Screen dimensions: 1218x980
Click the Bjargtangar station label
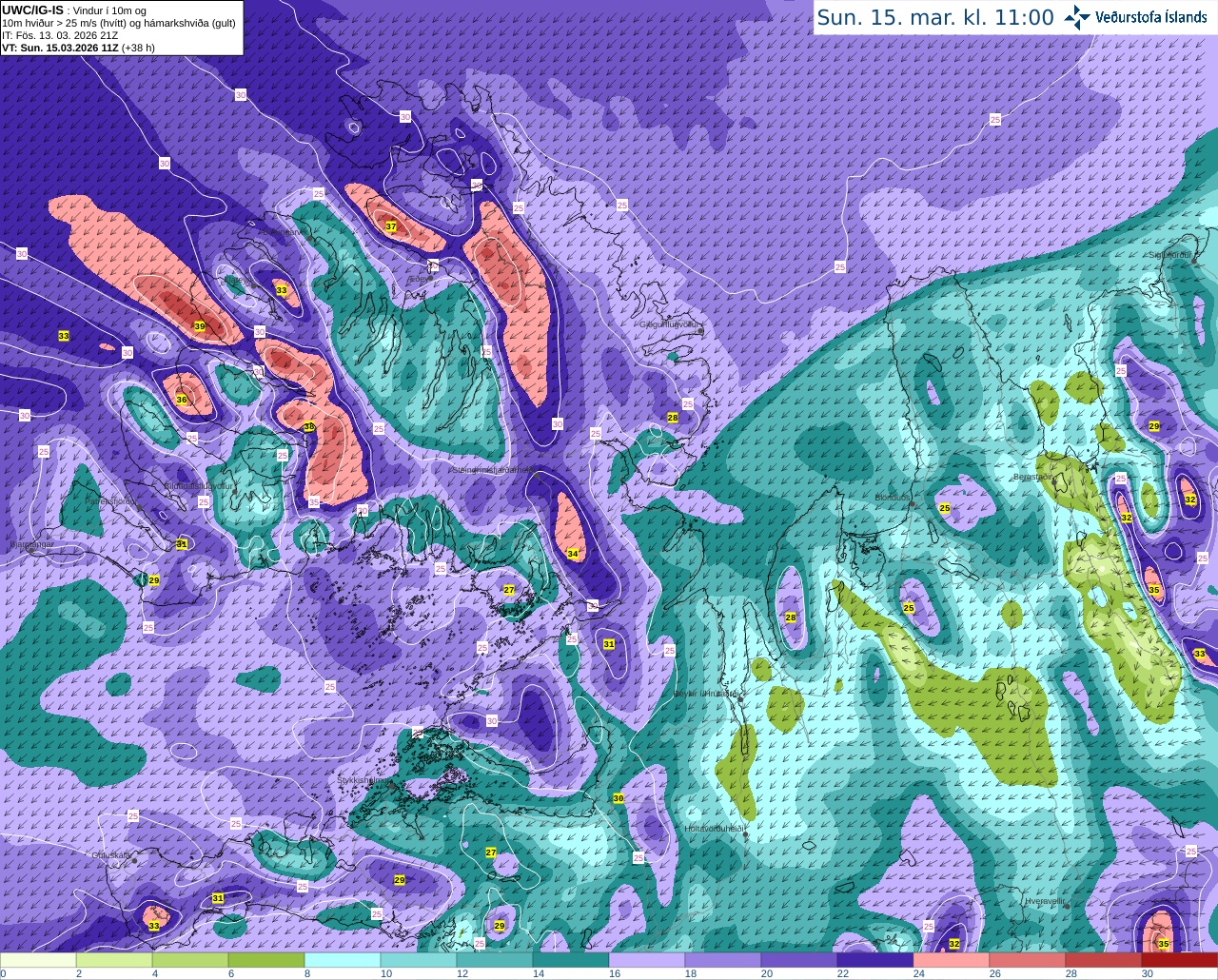tap(30, 545)
